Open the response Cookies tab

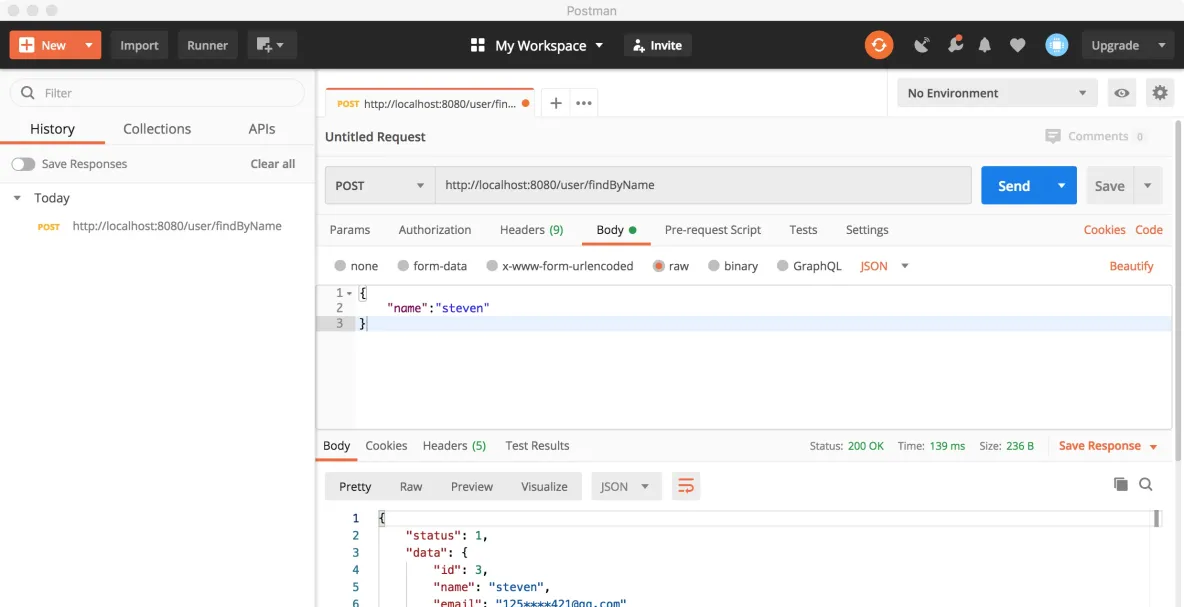click(387, 445)
